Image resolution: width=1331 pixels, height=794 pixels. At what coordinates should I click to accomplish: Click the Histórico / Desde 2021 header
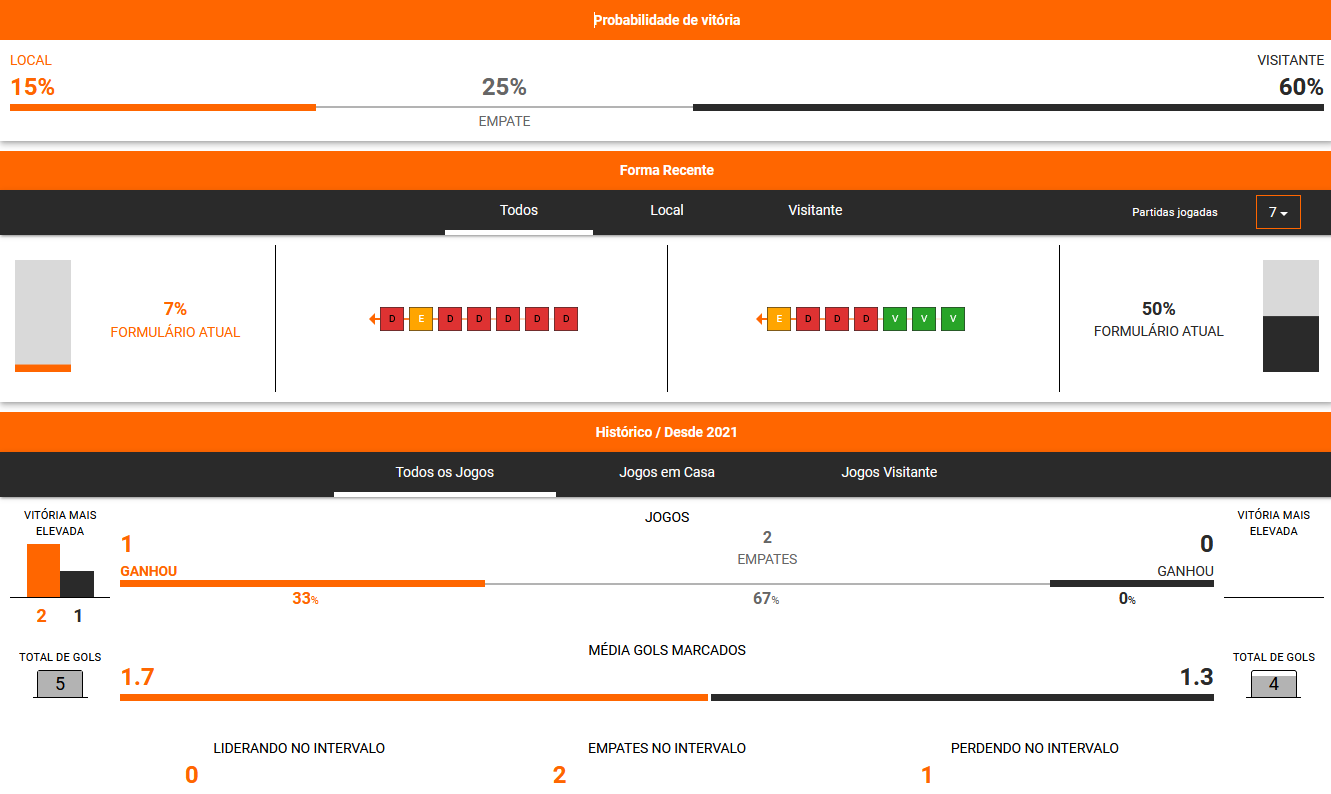coord(666,432)
